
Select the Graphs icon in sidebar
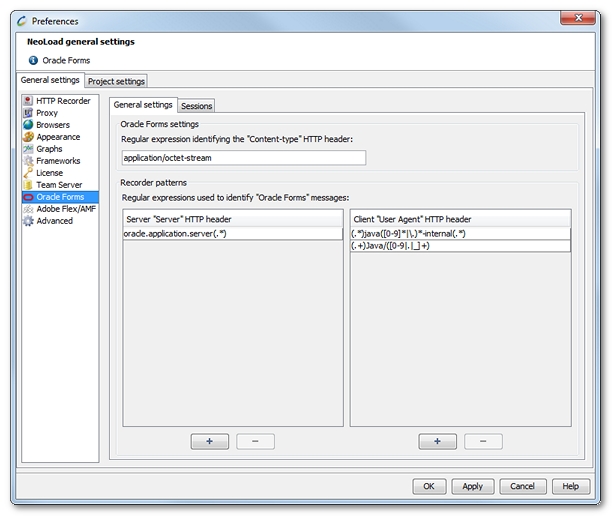[28, 149]
